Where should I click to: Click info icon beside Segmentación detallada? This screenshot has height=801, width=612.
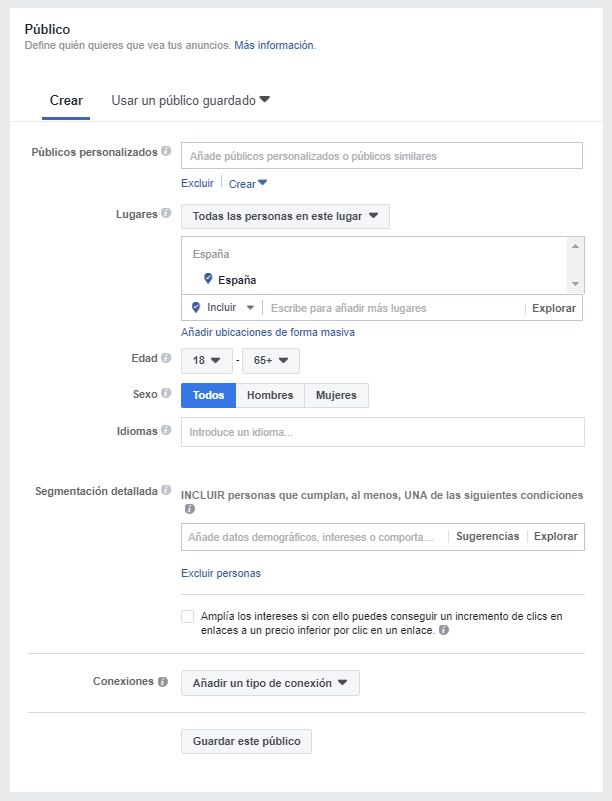166,490
